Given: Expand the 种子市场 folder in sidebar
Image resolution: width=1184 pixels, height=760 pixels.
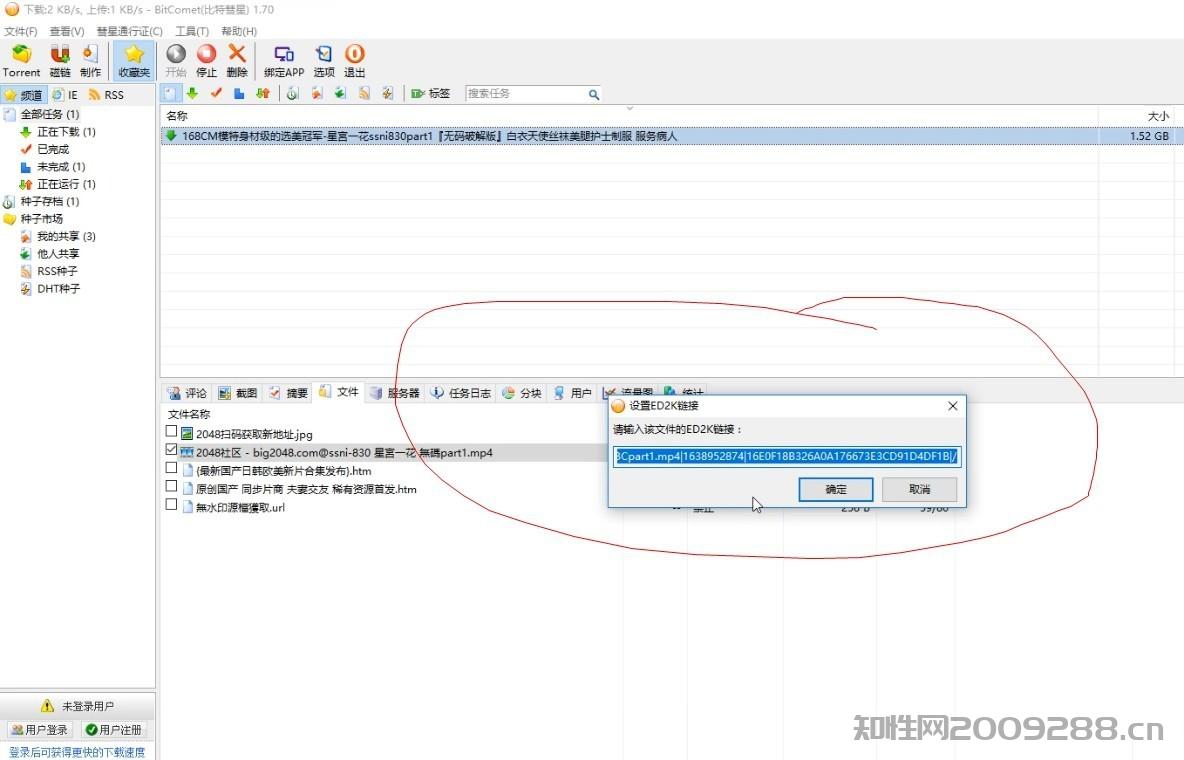Looking at the screenshot, I should coord(9,219).
